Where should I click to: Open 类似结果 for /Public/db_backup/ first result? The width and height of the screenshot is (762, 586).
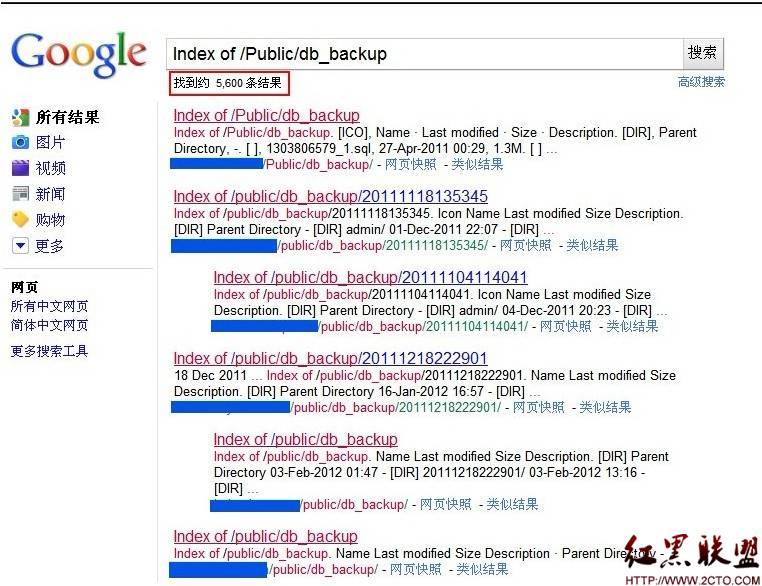tap(477, 164)
